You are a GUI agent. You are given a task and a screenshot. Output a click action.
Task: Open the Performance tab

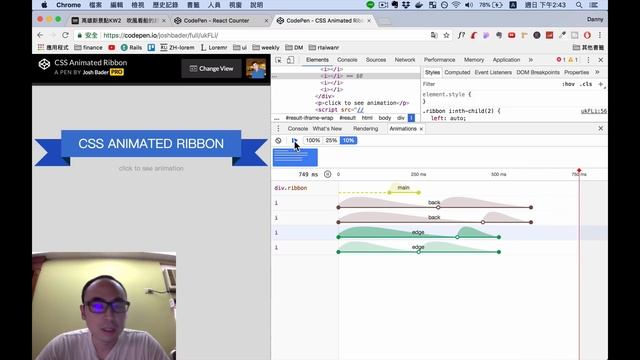click(x=439, y=60)
